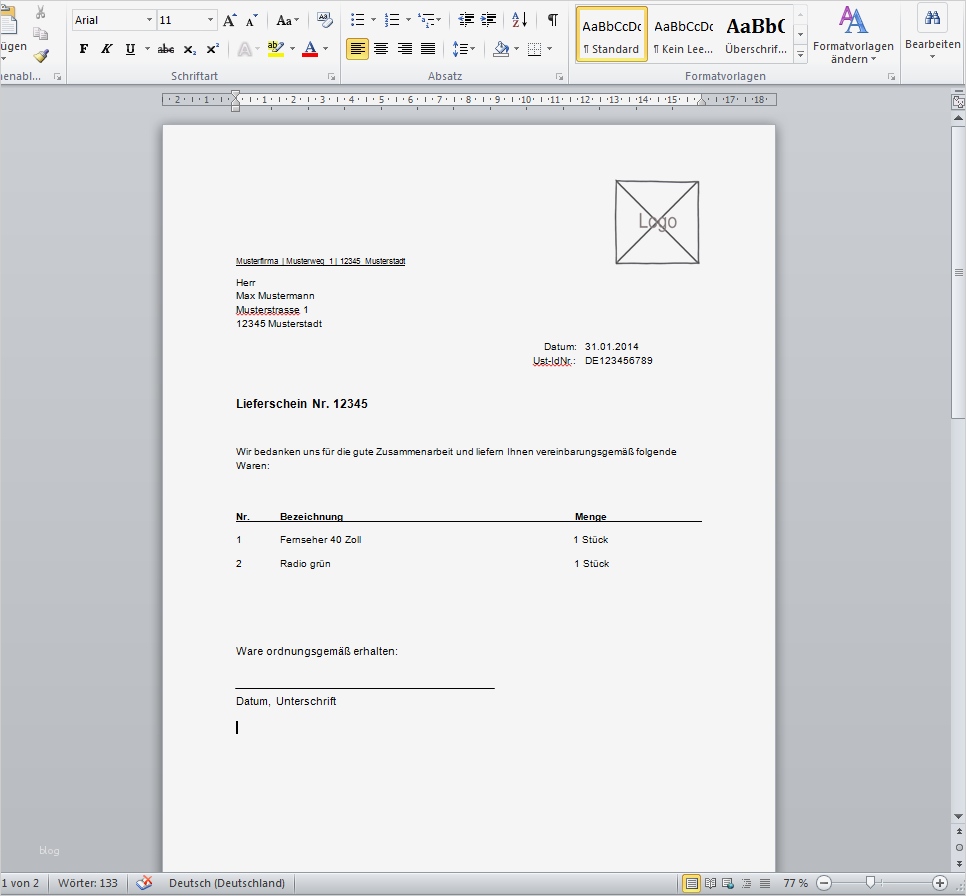Toggle bold formatting with the F icon
Image resolution: width=966 pixels, height=896 pixels.
coord(83,48)
